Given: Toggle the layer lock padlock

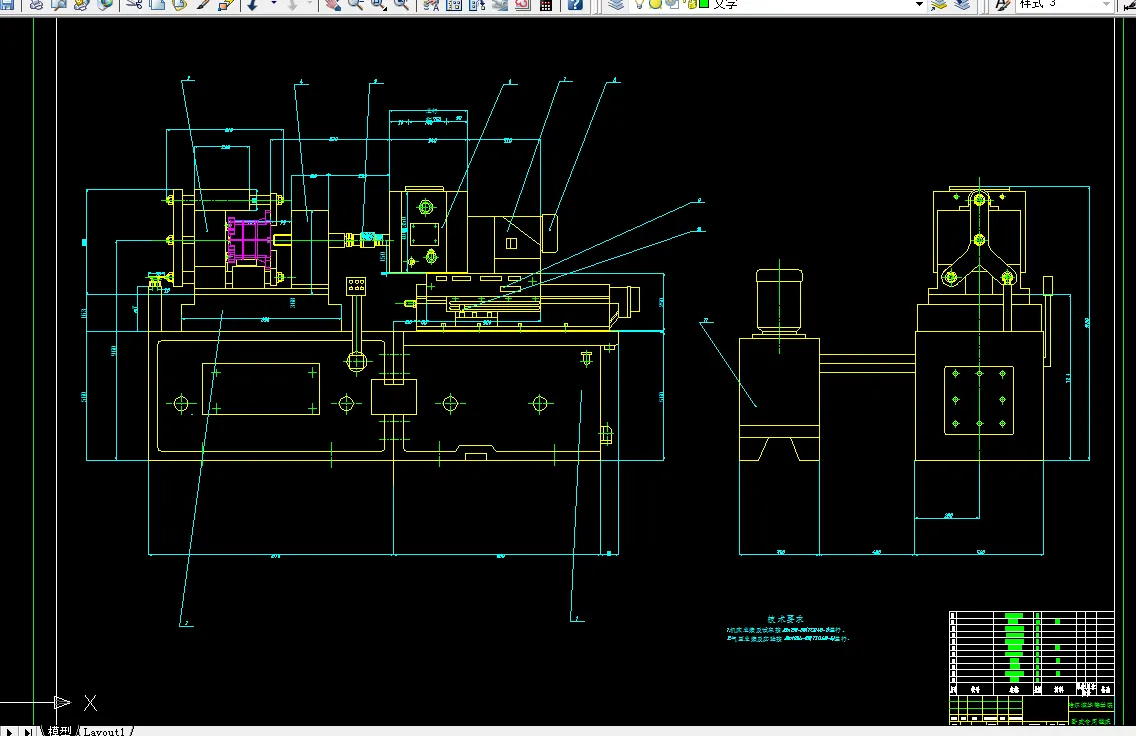Looking at the screenshot, I should point(689,4).
